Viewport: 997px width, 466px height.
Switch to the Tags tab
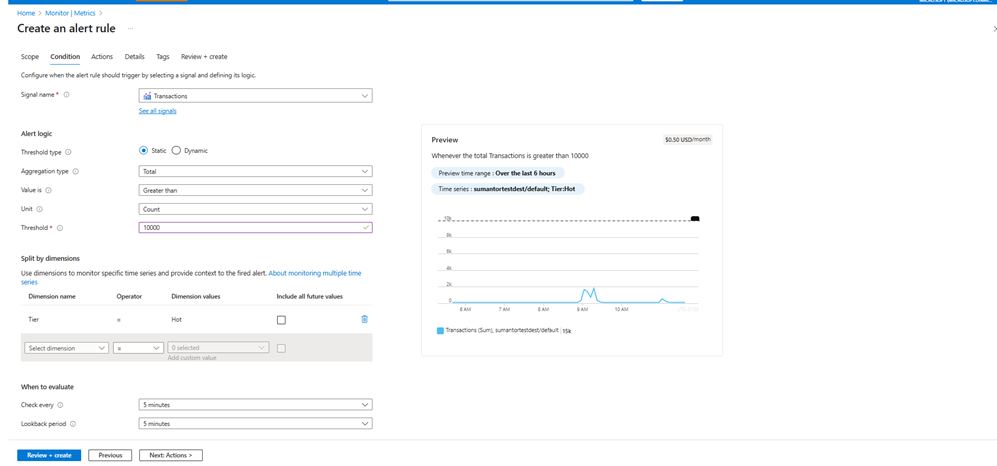[163, 57]
